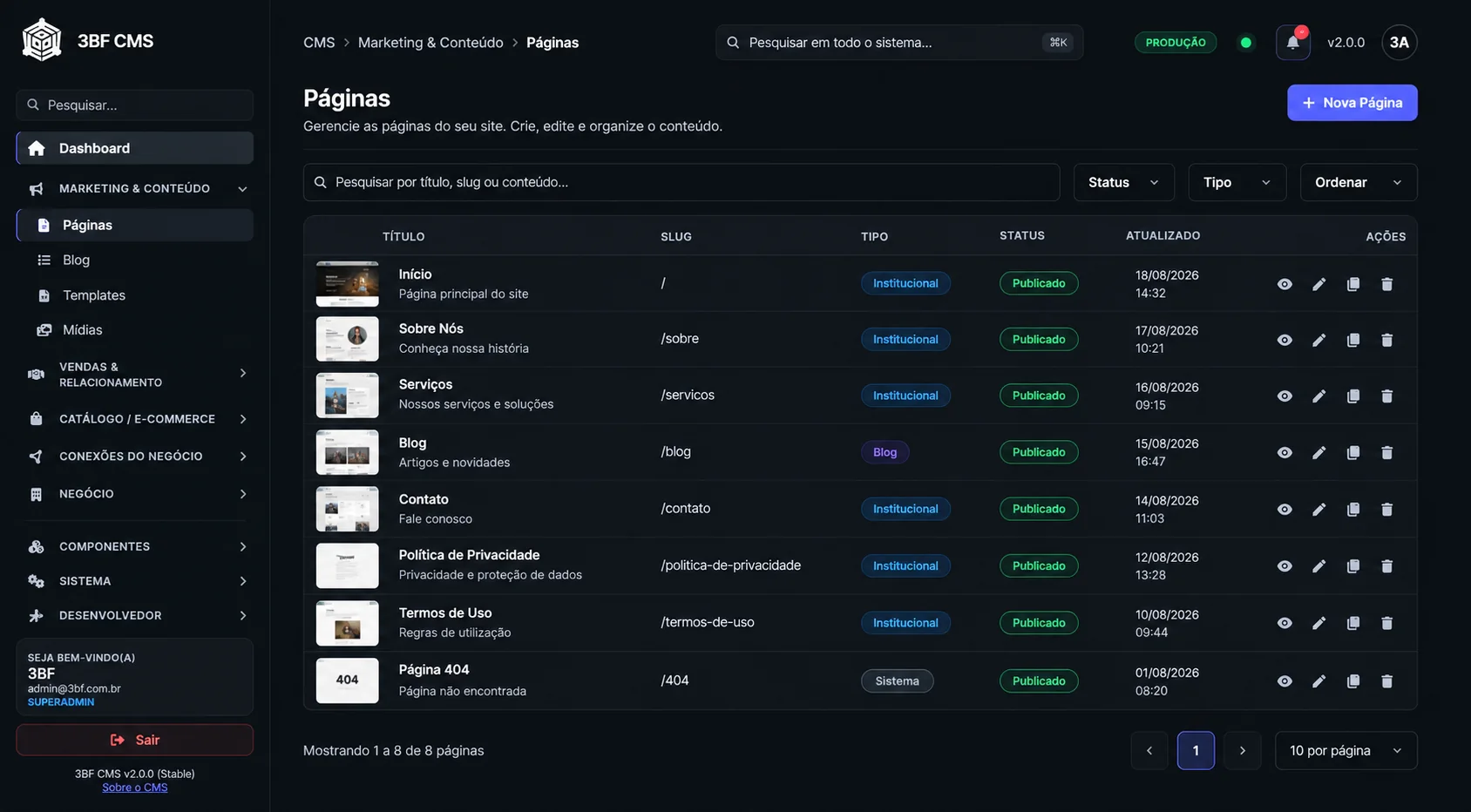Screen dimensions: 1471x812
Task: Duplicate the Termos de Uso page
Action: (x=1352, y=623)
